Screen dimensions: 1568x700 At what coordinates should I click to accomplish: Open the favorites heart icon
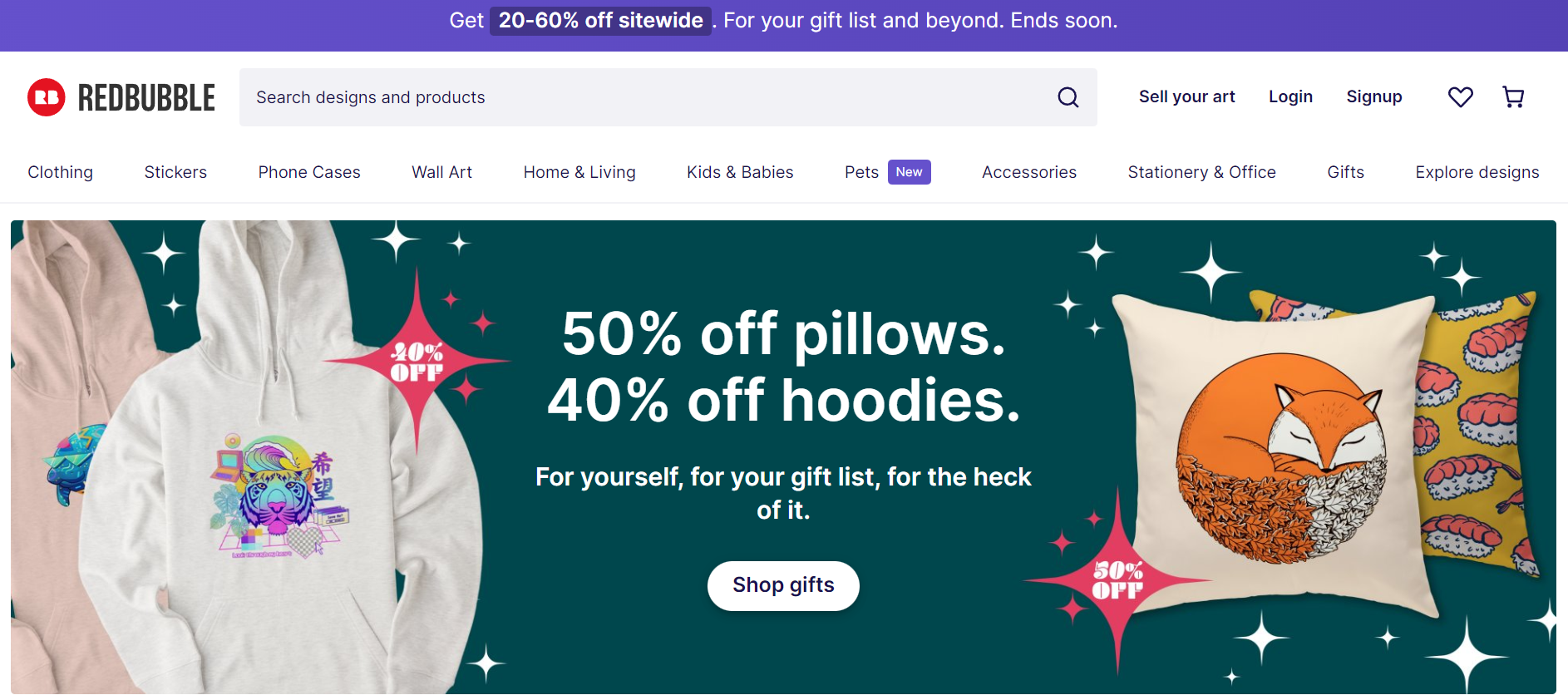pos(1460,97)
